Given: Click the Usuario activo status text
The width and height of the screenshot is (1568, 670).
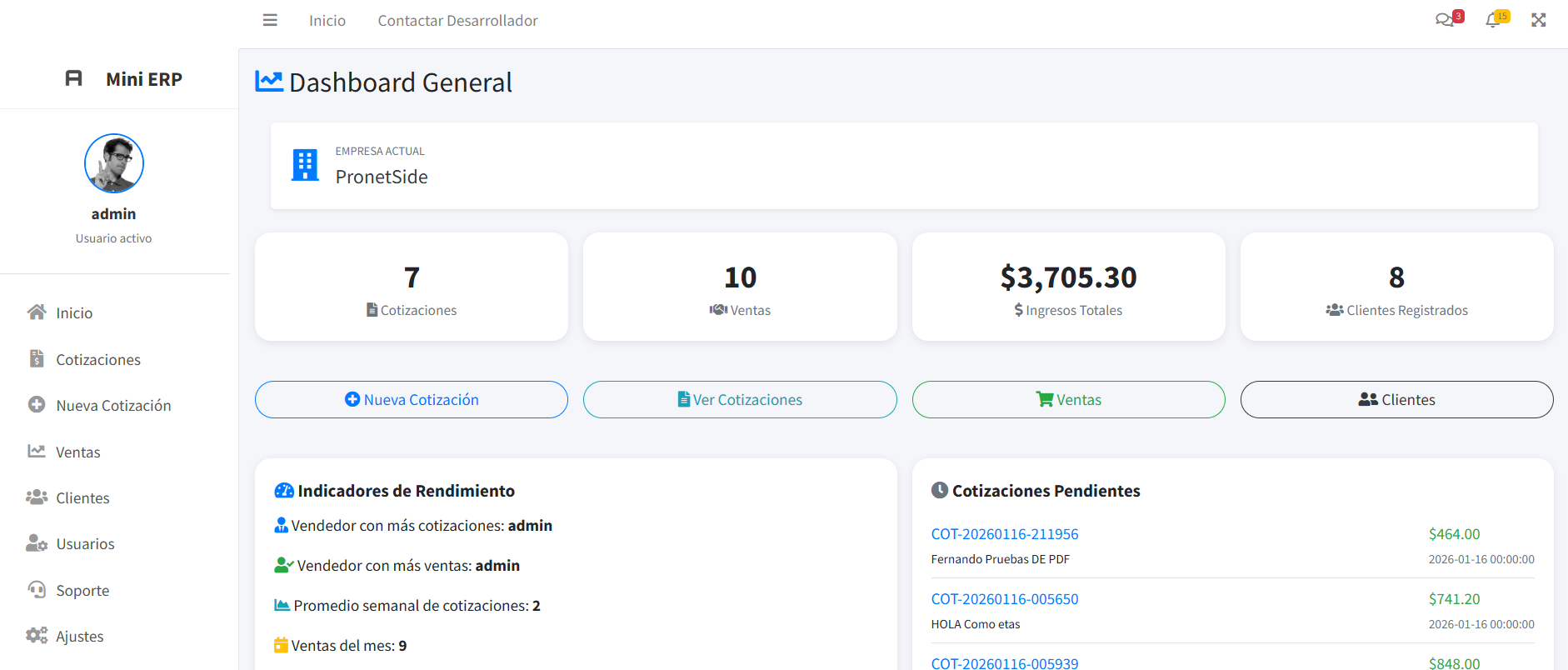Looking at the screenshot, I should [114, 238].
